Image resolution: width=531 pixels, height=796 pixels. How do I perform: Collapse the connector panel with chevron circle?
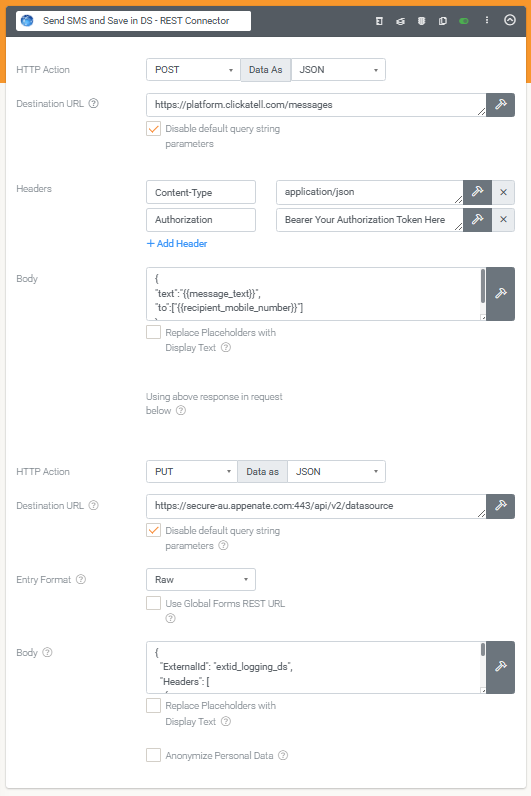click(x=510, y=20)
